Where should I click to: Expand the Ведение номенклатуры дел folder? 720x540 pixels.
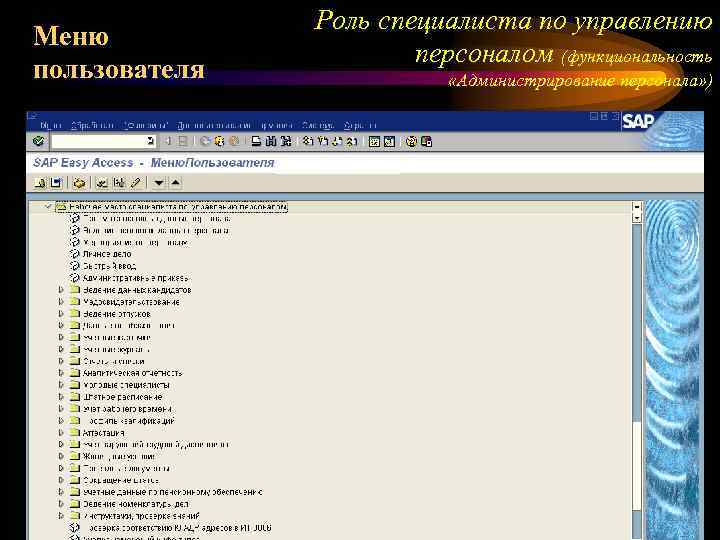pyautogui.click(x=61, y=504)
